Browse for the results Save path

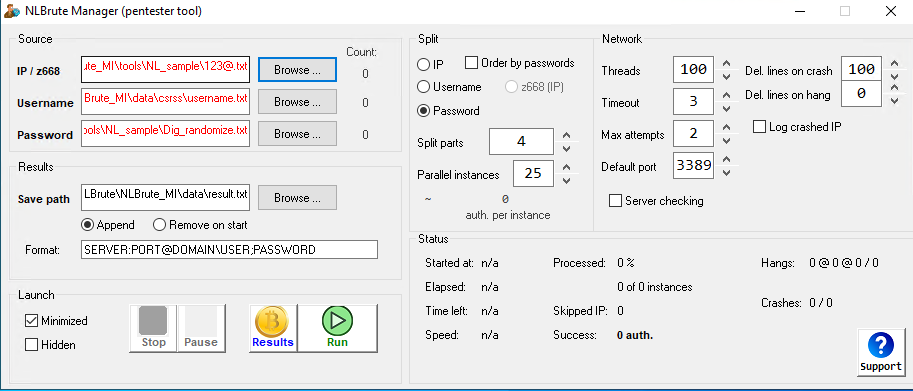(x=297, y=198)
